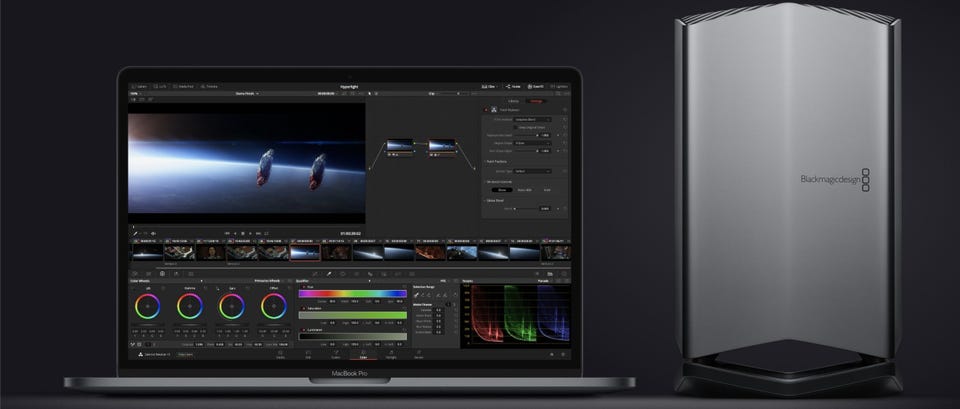The image size is (960, 409).
Task: Click the Luminance range bar in Qualifier
Action: tap(353, 337)
